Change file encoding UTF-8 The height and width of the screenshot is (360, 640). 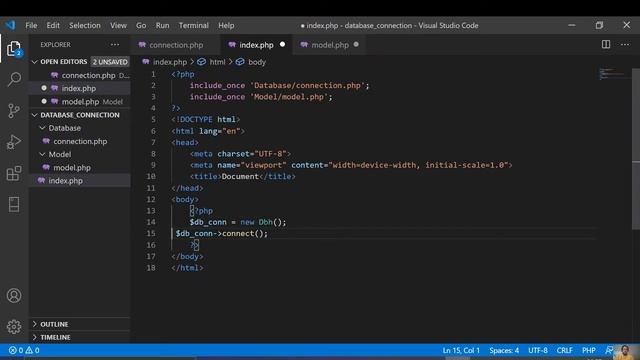(x=538, y=350)
